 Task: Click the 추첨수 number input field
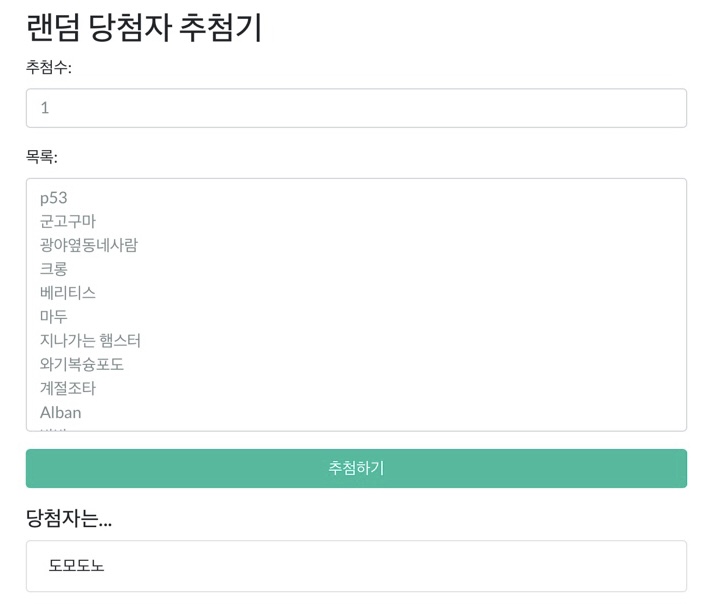(x=356, y=108)
